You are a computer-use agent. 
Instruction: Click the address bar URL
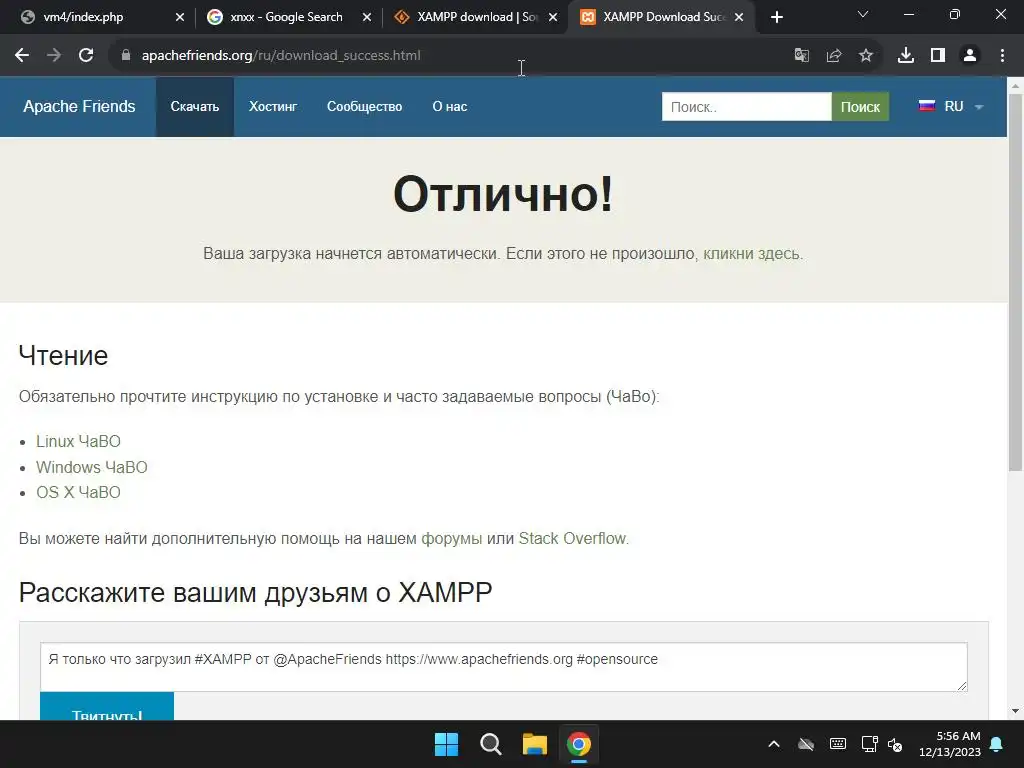pos(281,56)
